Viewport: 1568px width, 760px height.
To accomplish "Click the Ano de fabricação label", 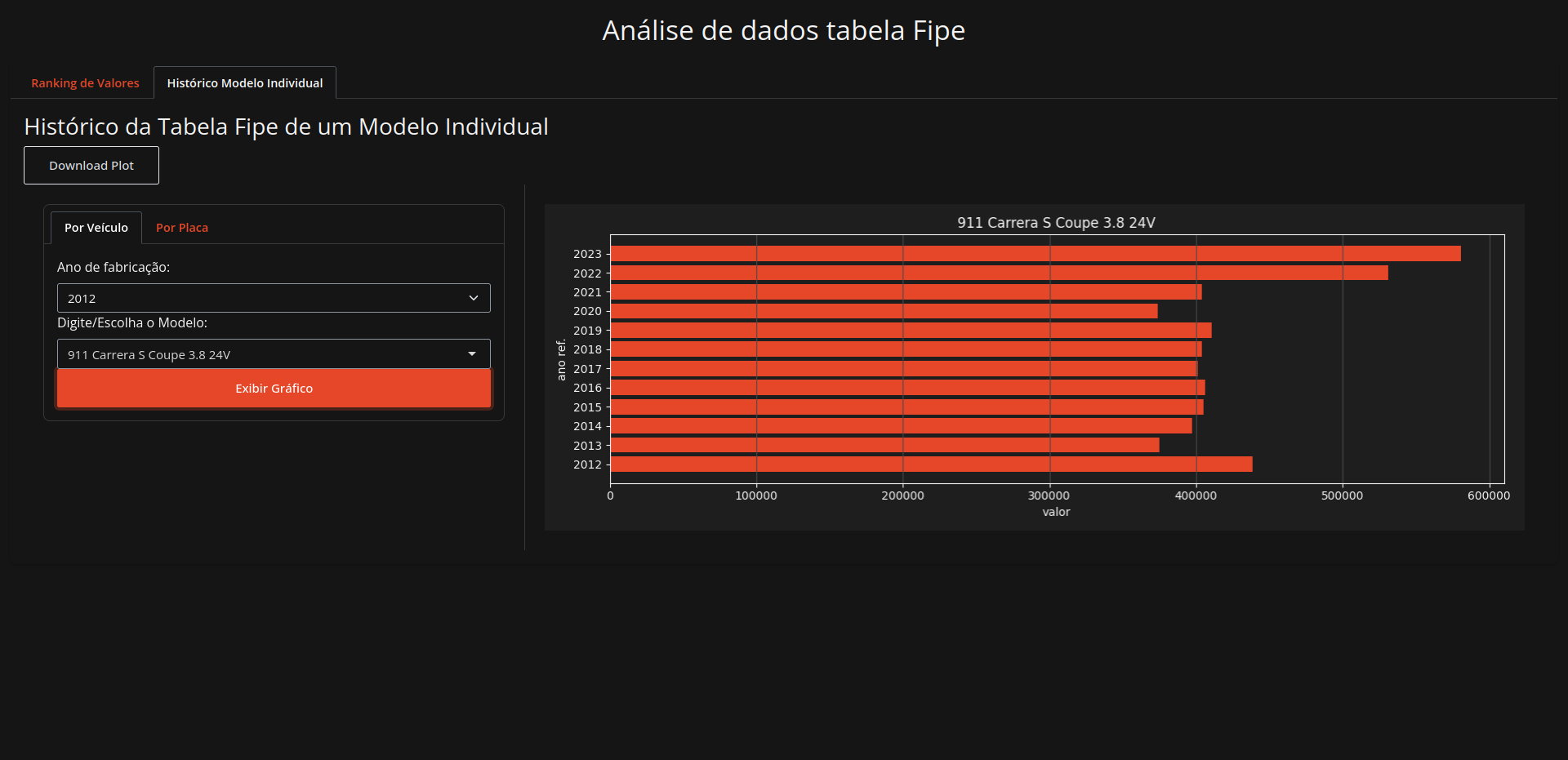I will (114, 267).
